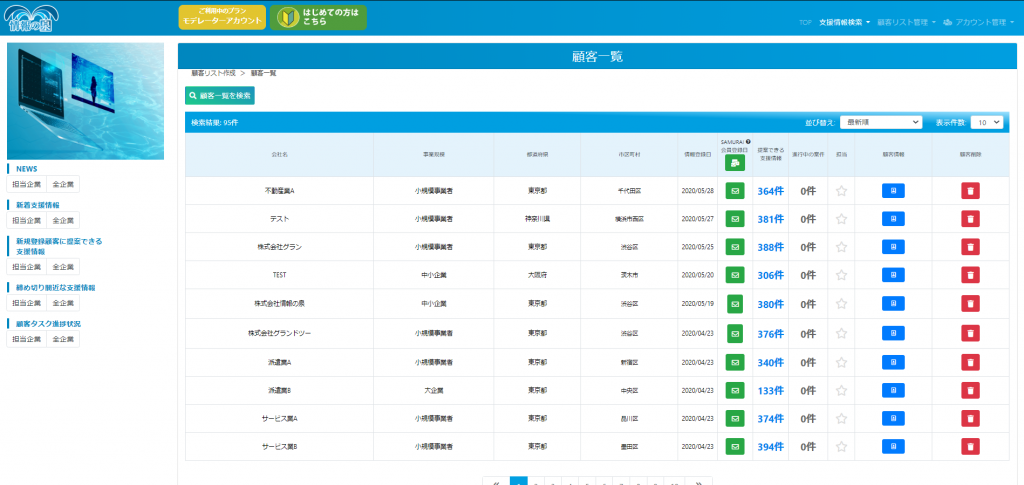The width and height of the screenshot is (1024, 485).
Task: Delete the テスト customer with trash icon
Action: coord(970,219)
